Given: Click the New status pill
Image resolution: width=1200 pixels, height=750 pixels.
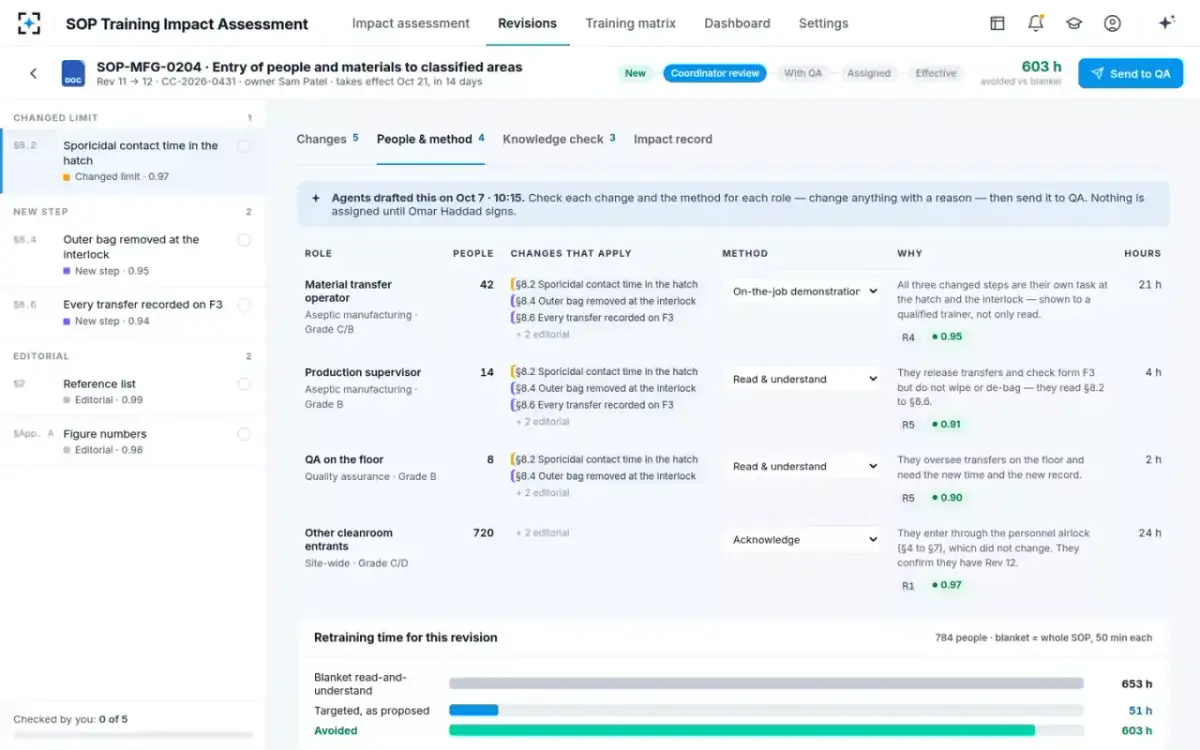Looking at the screenshot, I should (x=635, y=73).
